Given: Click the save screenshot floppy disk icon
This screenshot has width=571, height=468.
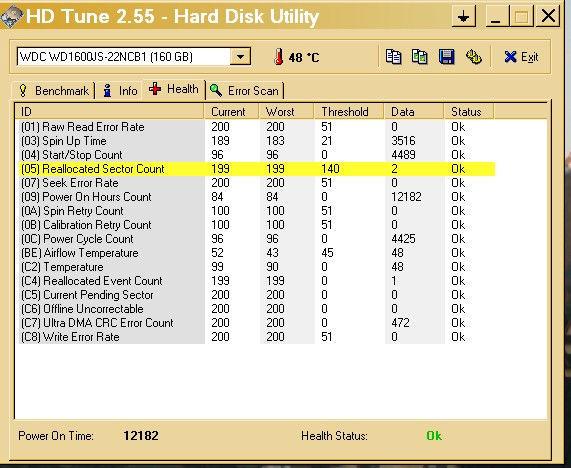Looking at the screenshot, I should pos(446,57).
